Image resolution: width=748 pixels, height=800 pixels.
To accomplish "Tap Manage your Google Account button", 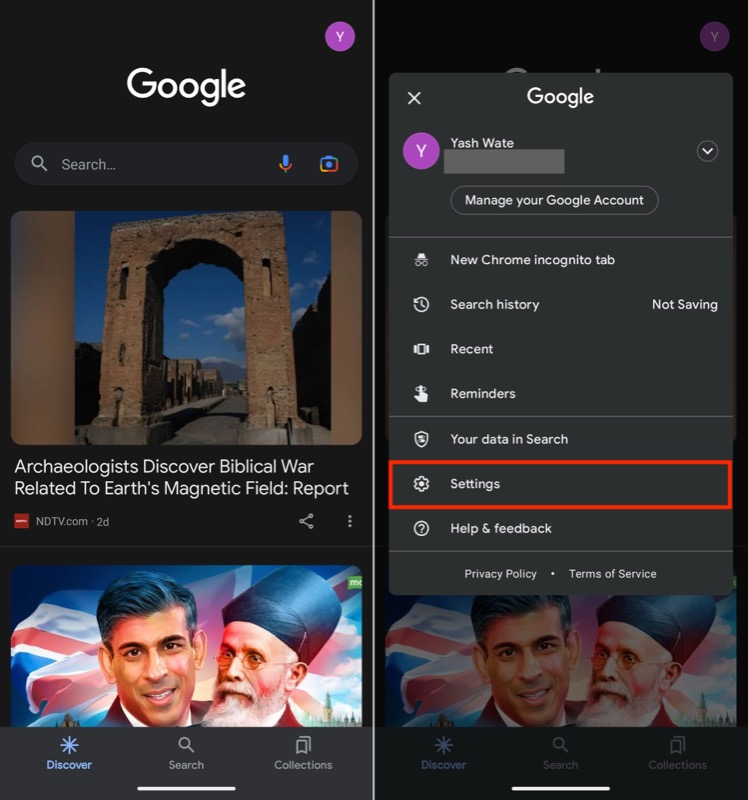I will click(554, 200).
